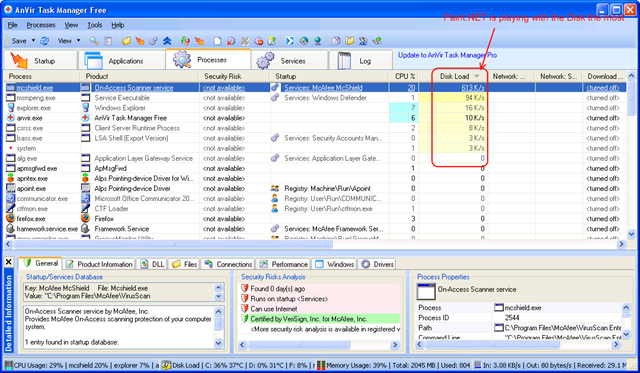Click the 94 K/s disk load value

pyautogui.click(x=474, y=98)
